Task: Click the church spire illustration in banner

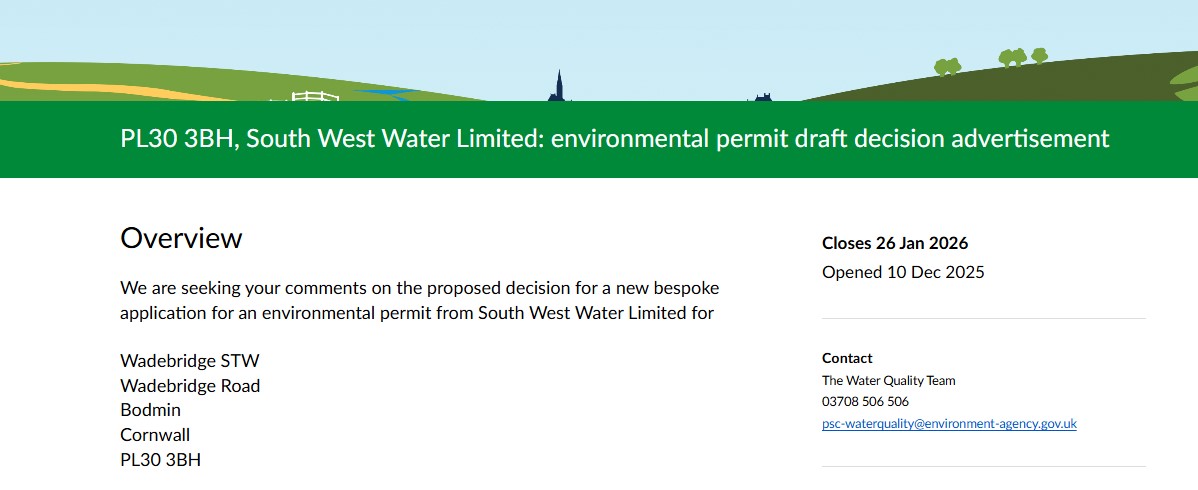Action: (x=559, y=86)
